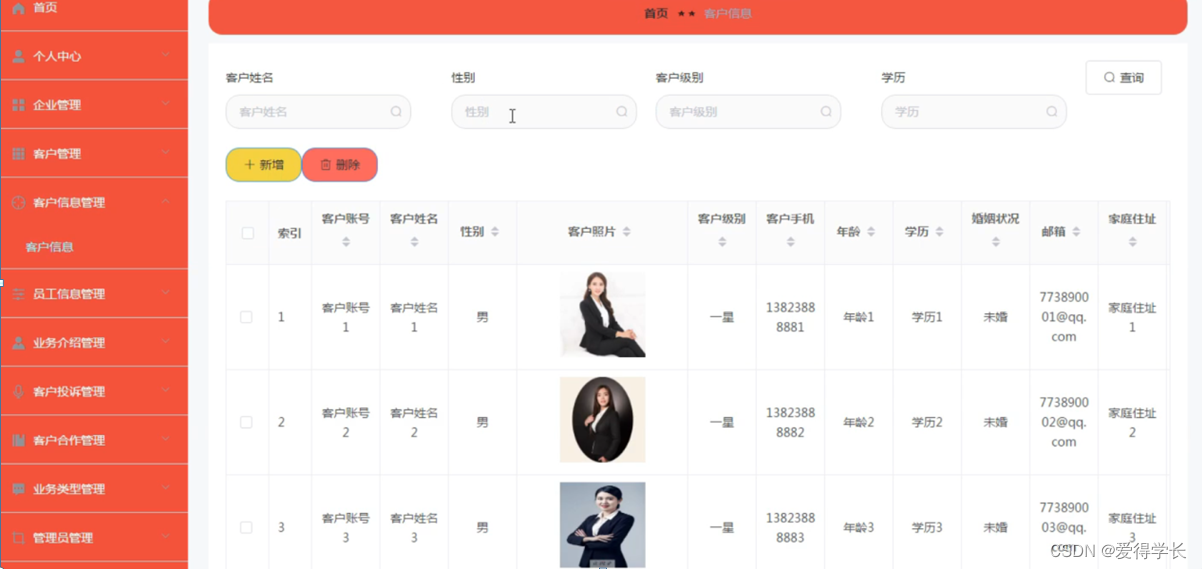Expand the 业务介绍管理 menu chevron
Viewport: 1202px width, 569px height.
[166, 342]
